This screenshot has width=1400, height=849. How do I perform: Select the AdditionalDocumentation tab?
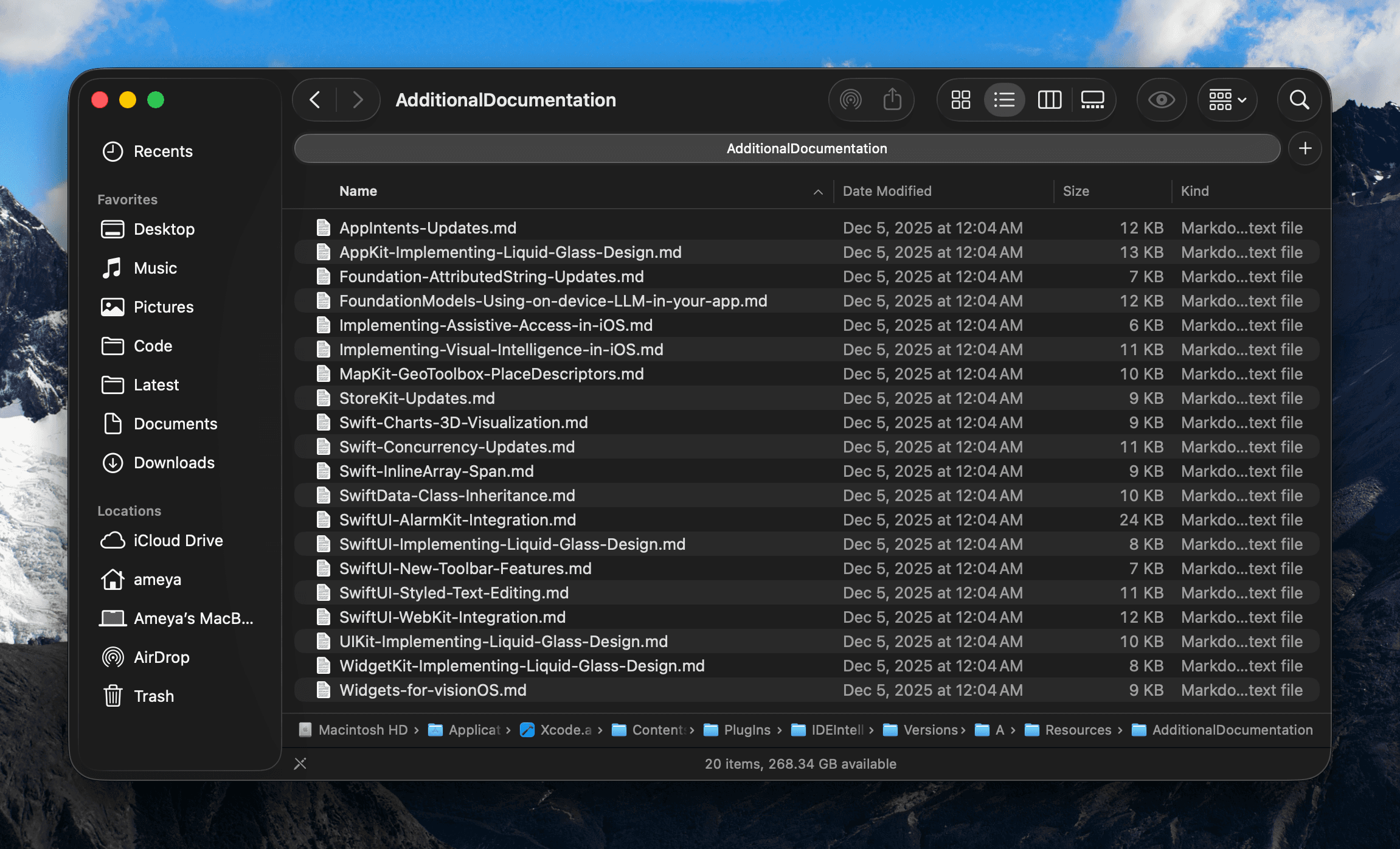(807, 148)
